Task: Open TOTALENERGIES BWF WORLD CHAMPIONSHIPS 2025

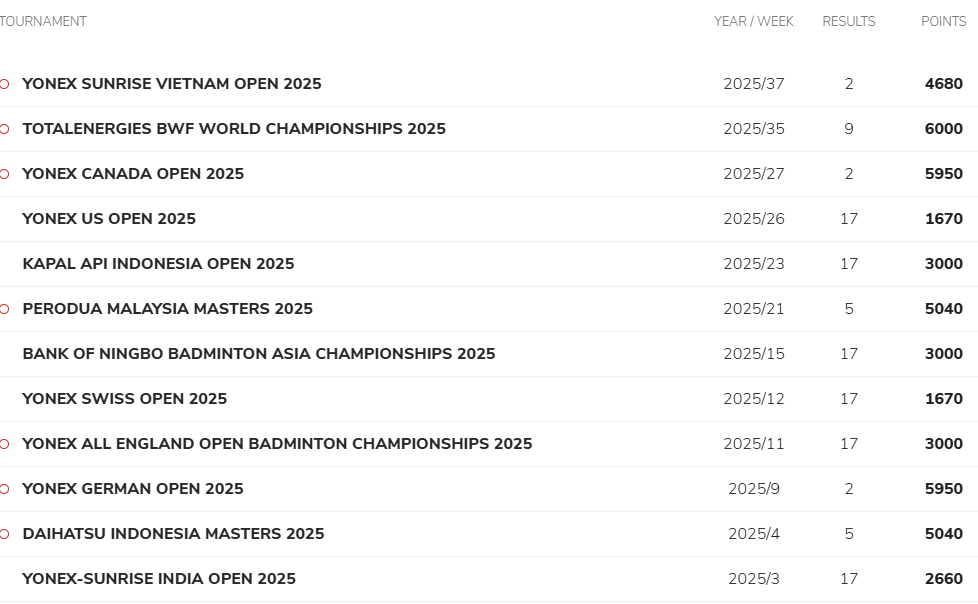Action: click(x=234, y=129)
